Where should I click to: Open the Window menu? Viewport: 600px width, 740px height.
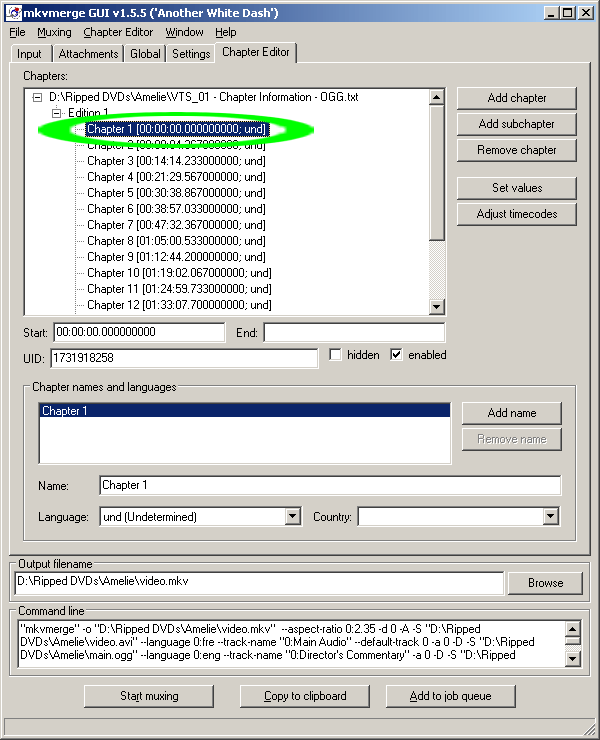click(184, 33)
